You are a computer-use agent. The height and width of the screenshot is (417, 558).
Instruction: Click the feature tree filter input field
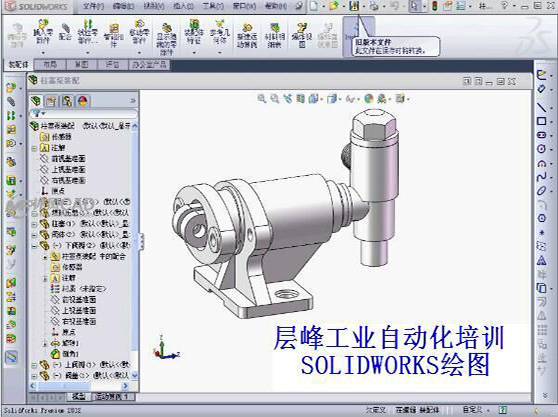coord(84,114)
